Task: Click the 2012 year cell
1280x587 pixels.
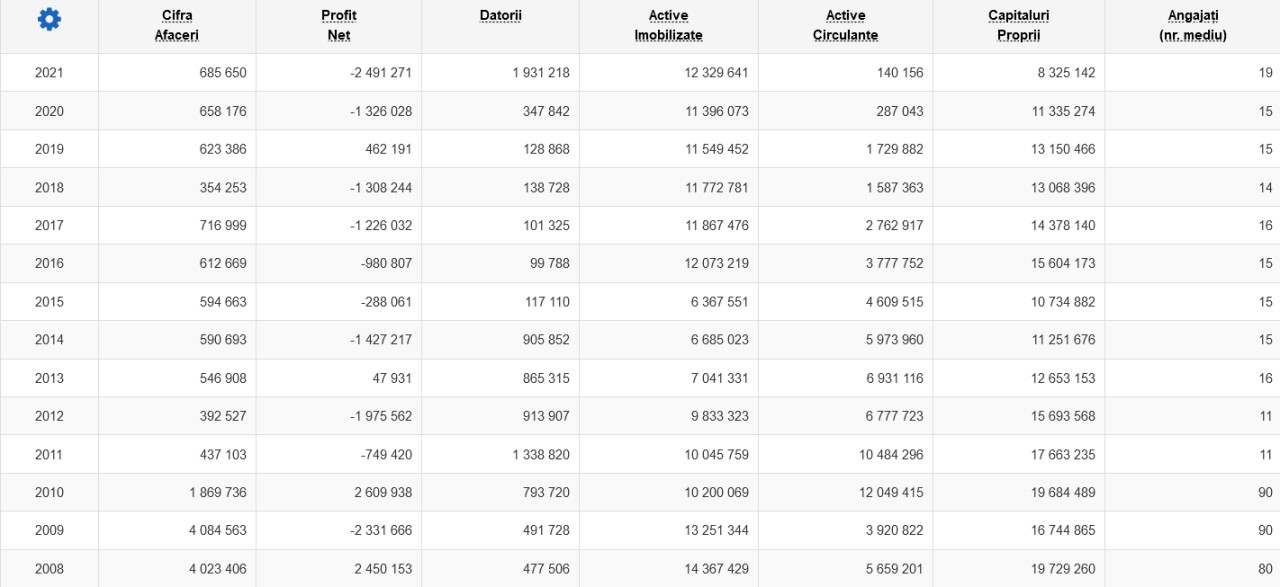Action: tap(49, 416)
